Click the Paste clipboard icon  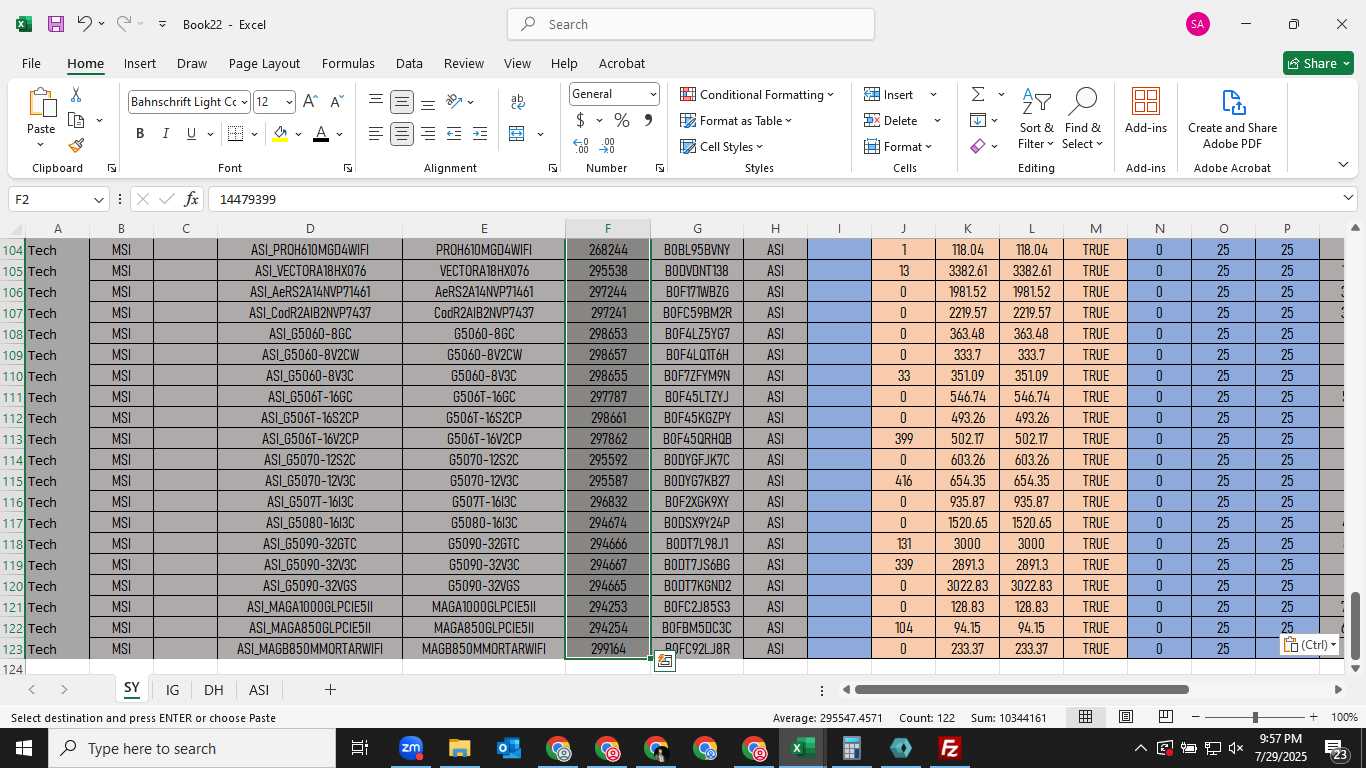pyautogui.click(x=41, y=103)
